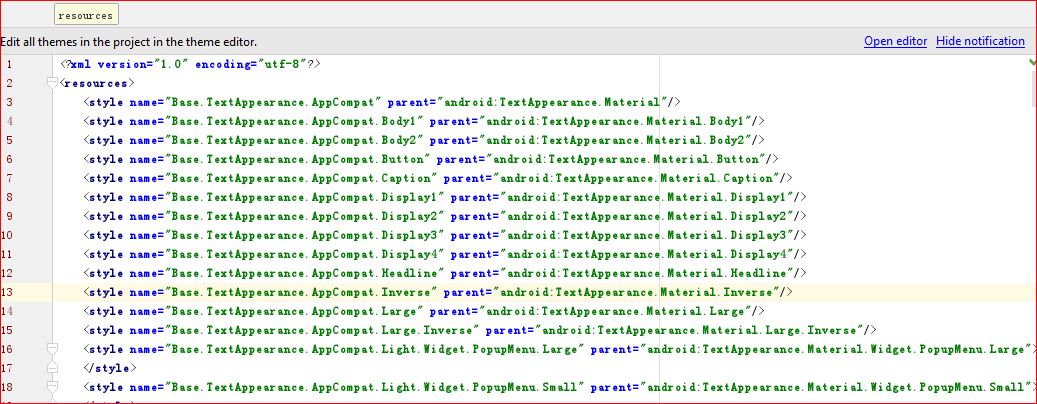This screenshot has width=1037, height=404.
Task: Click line number 6 in the gutter
Action: coord(9,159)
